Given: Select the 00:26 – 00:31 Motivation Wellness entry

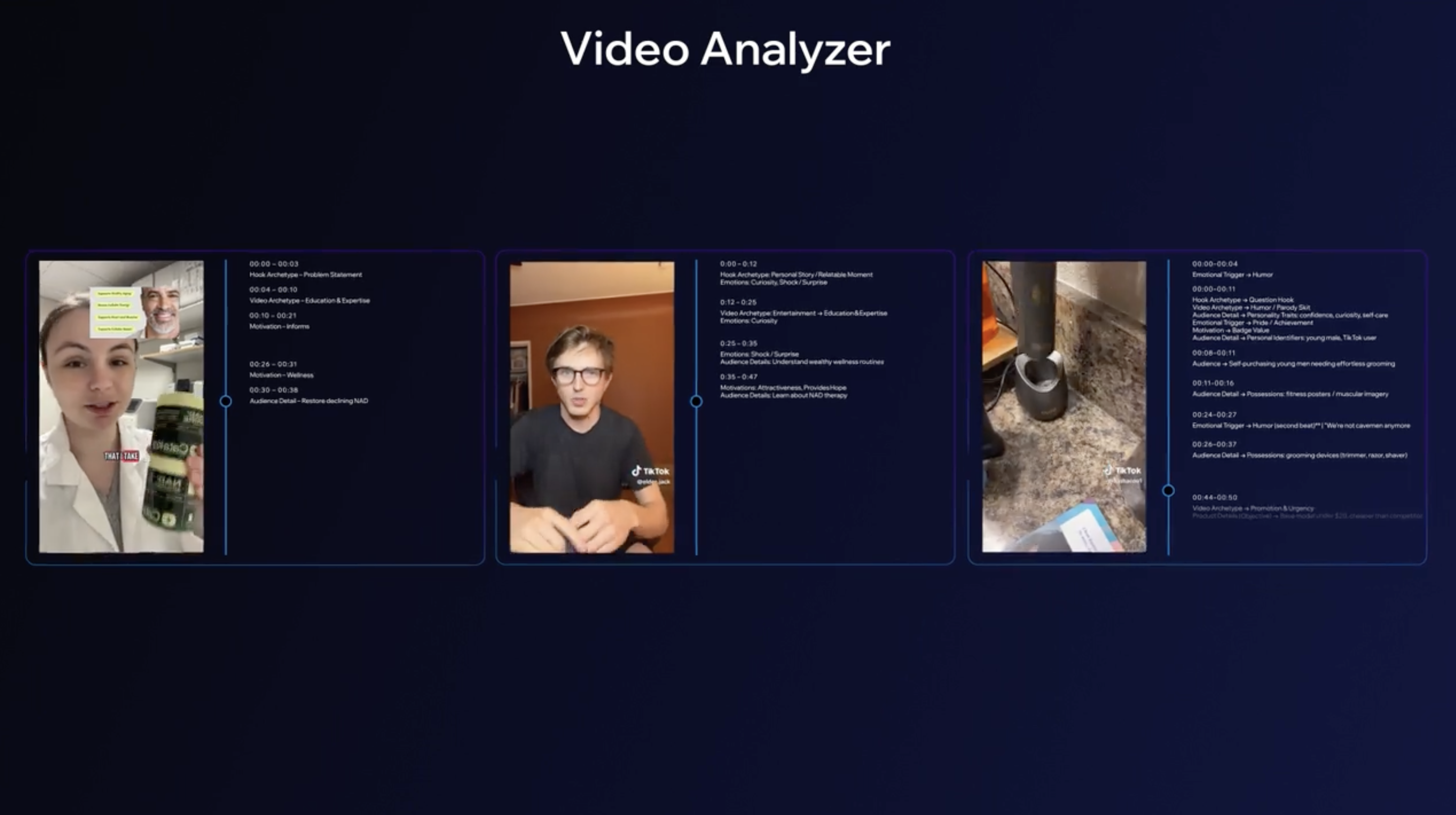Looking at the screenshot, I should (x=281, y=370).
